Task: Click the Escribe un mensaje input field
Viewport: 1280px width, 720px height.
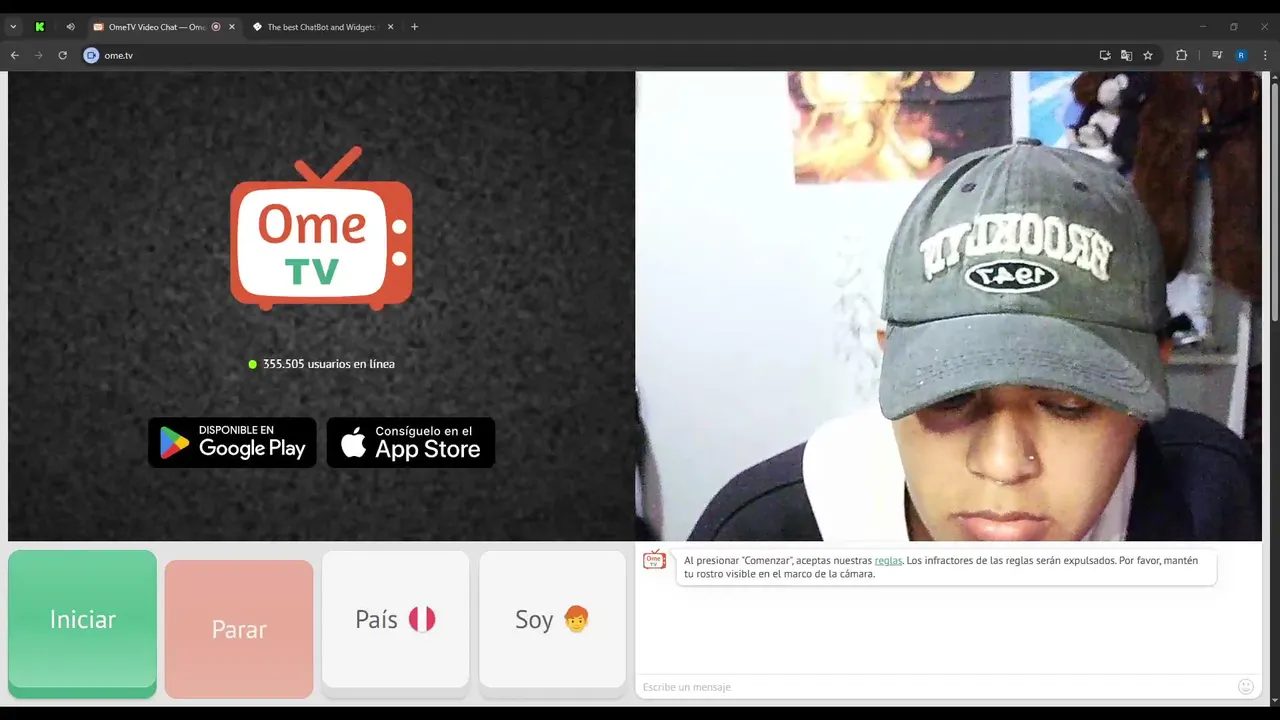Action: point(935,687)
